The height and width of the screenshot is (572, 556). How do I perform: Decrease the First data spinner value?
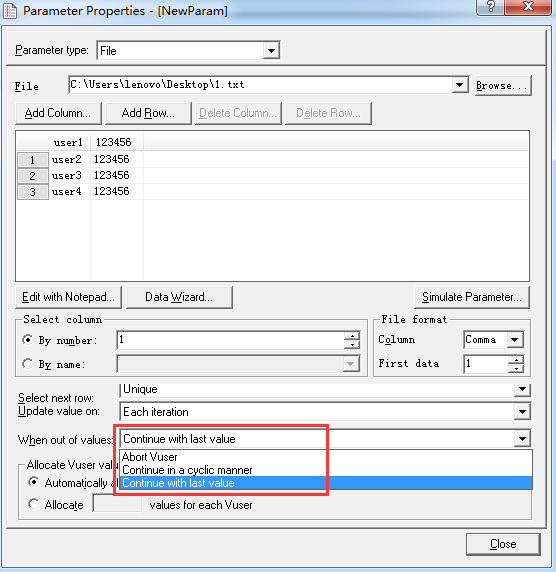tap(516, 368)
